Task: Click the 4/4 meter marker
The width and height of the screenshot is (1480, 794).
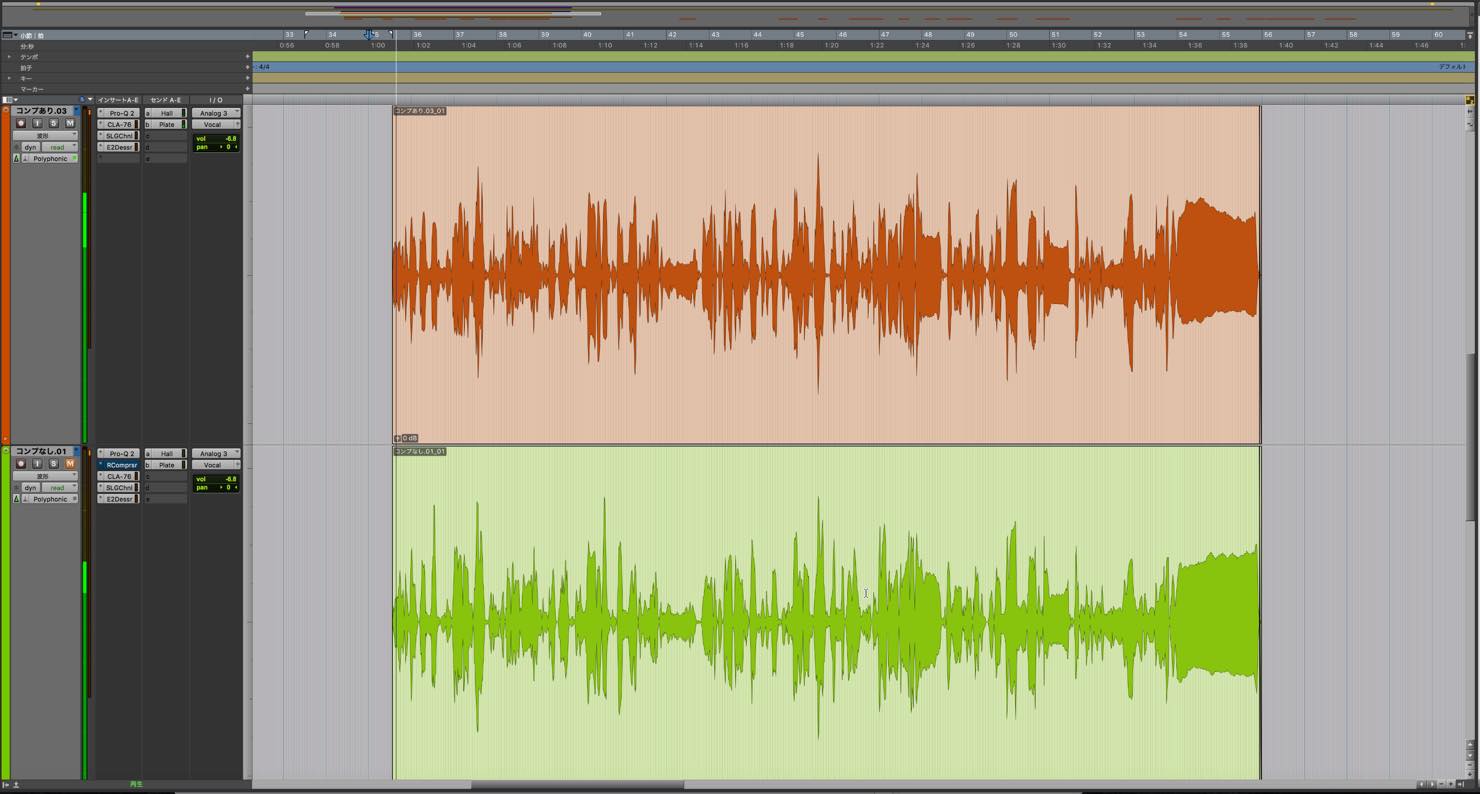Action: 263,67
